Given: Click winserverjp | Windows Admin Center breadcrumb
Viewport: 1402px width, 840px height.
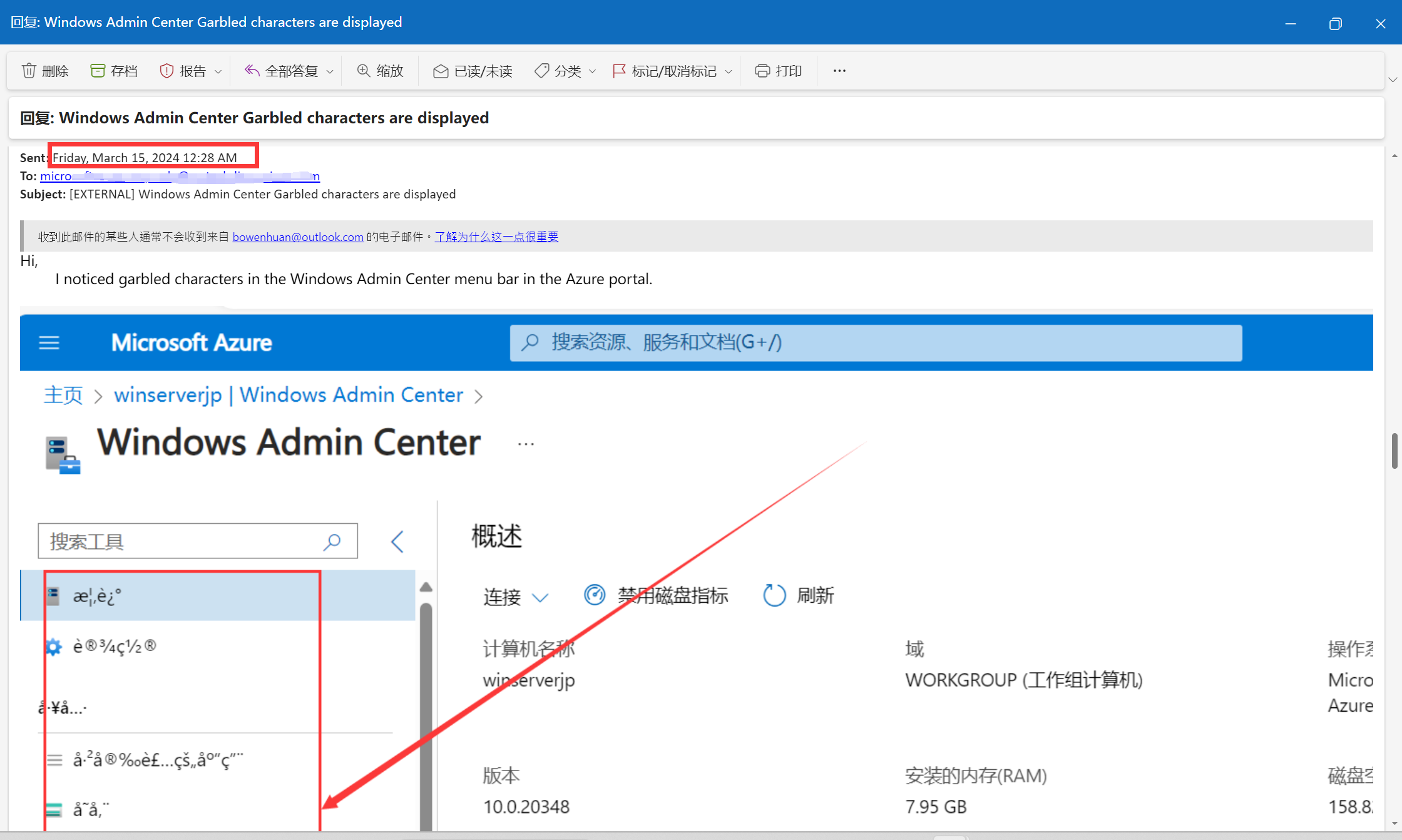Looking at the screenshot, I should pos(289,395).
